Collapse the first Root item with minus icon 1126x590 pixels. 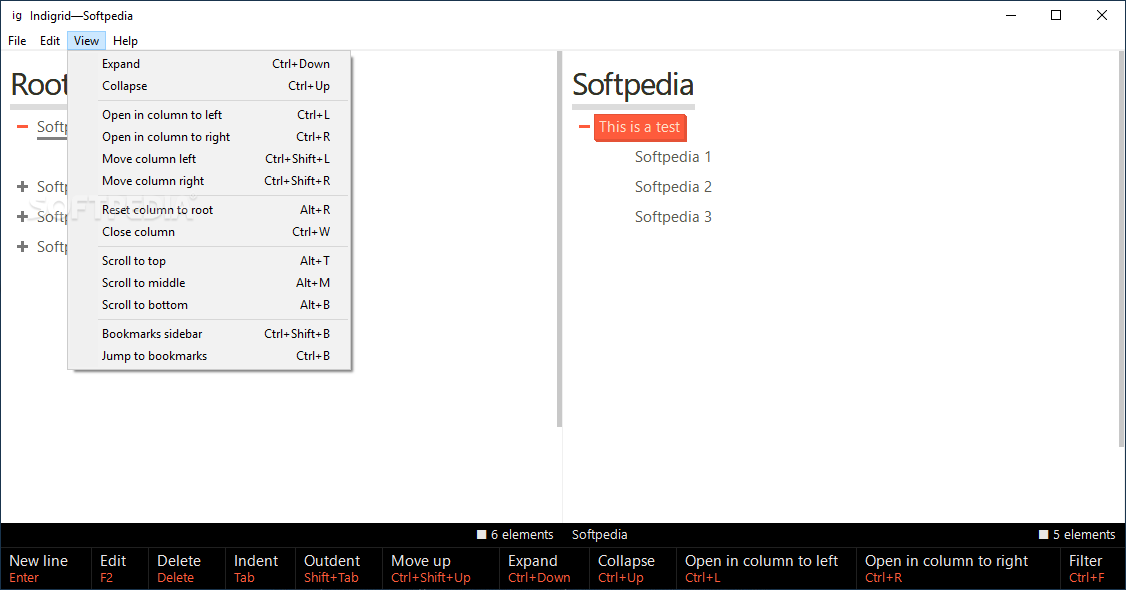(22, 127)
